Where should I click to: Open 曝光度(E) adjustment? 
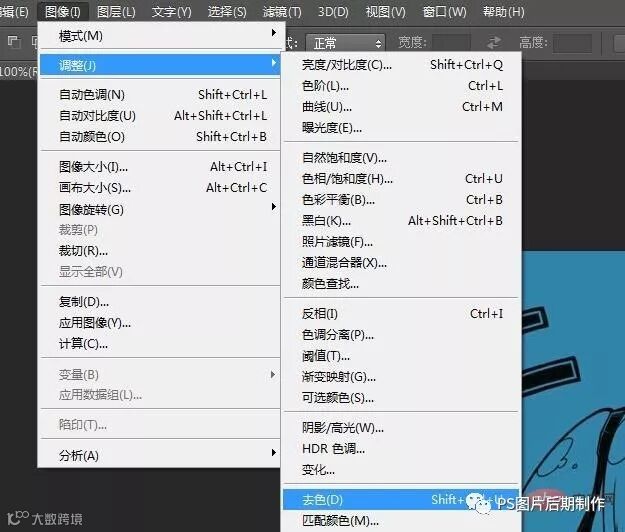click(x=401, y=128)
